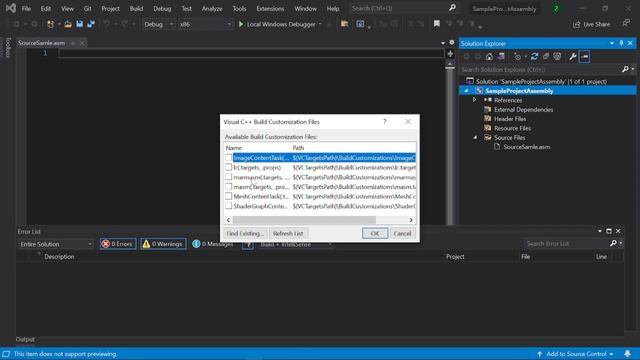Collapse the SampleProjectAssembly project node
Viewport: 640px width, 360px height.
click(x=466, y=91)
